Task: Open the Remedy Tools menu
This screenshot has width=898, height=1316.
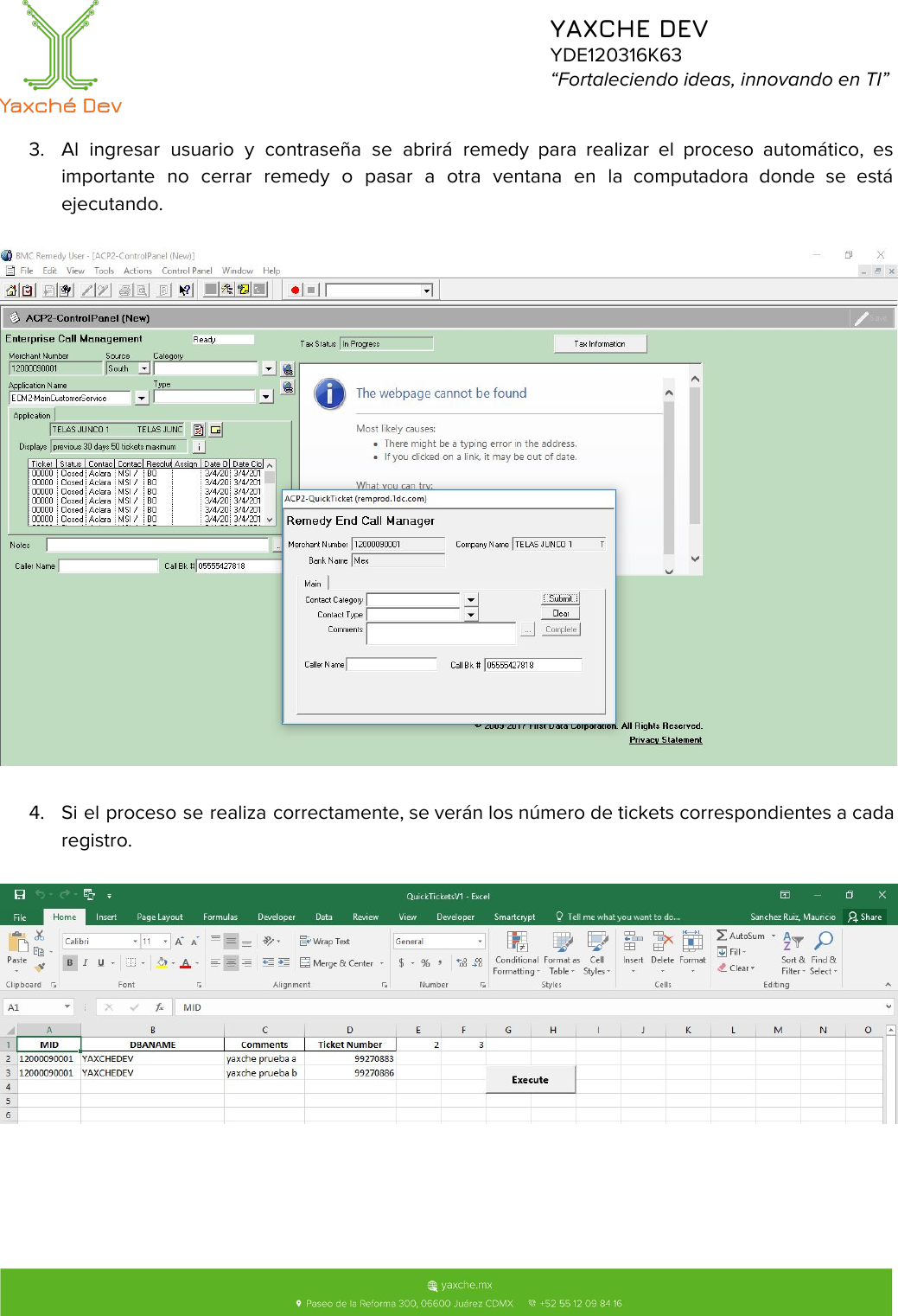Action: click(104, 271)
